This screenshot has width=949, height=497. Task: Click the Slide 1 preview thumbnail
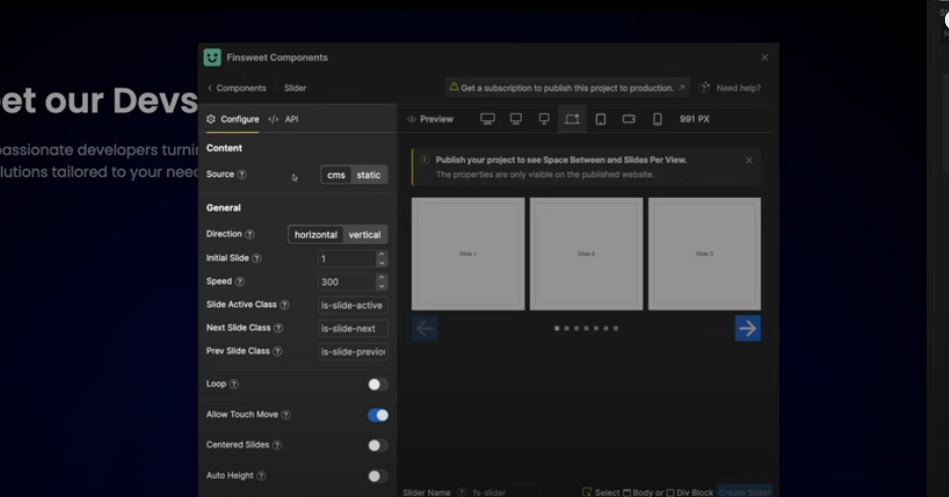point(468,254)
